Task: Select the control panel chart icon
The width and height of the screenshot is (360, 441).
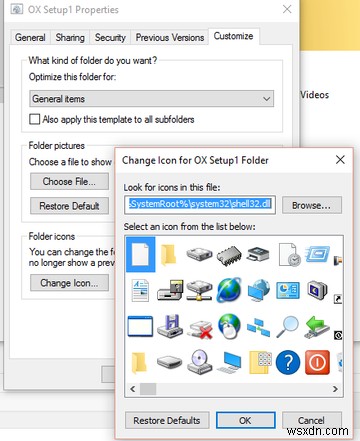Action: [x=288, y=290]
